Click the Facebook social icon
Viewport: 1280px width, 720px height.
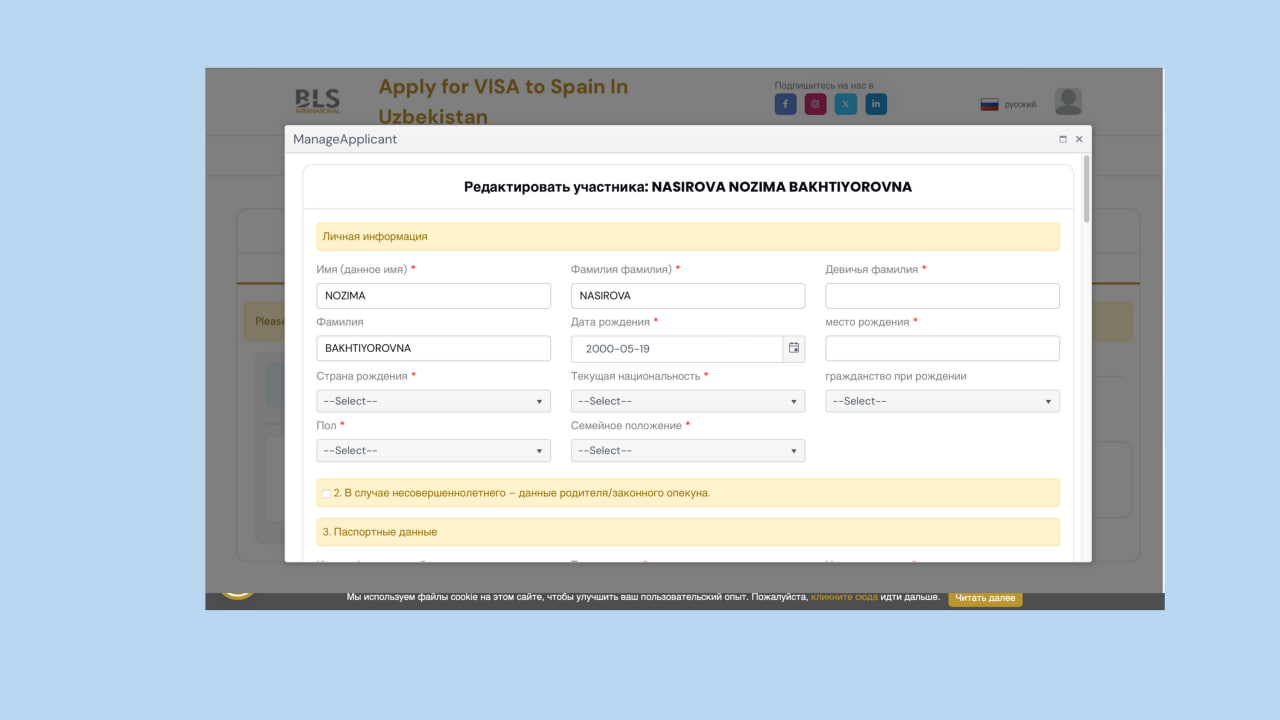(x=785, y=104)
